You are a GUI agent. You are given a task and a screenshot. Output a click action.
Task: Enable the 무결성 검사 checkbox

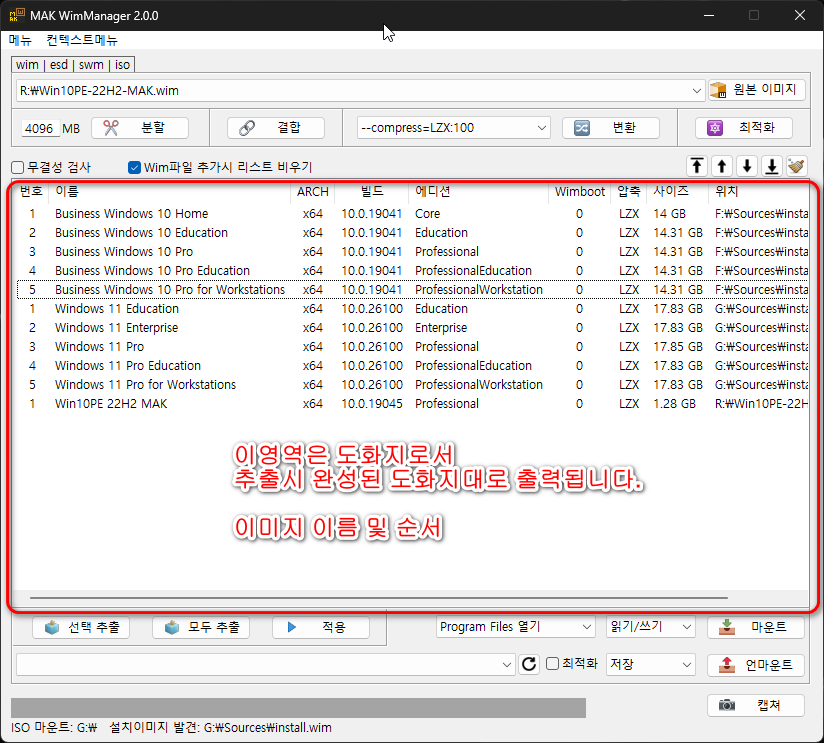tap(17, 168)
